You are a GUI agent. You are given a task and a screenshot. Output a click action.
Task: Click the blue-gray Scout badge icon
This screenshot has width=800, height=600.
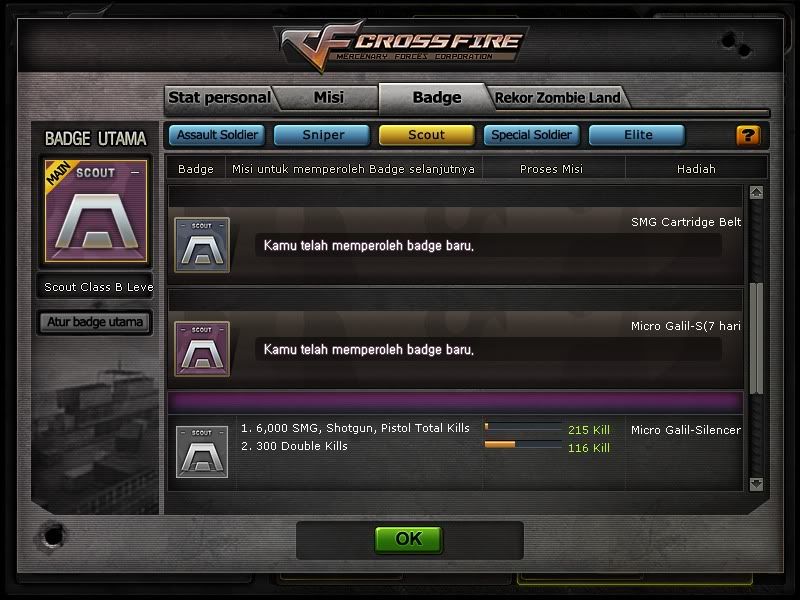[x=202, y=245]
